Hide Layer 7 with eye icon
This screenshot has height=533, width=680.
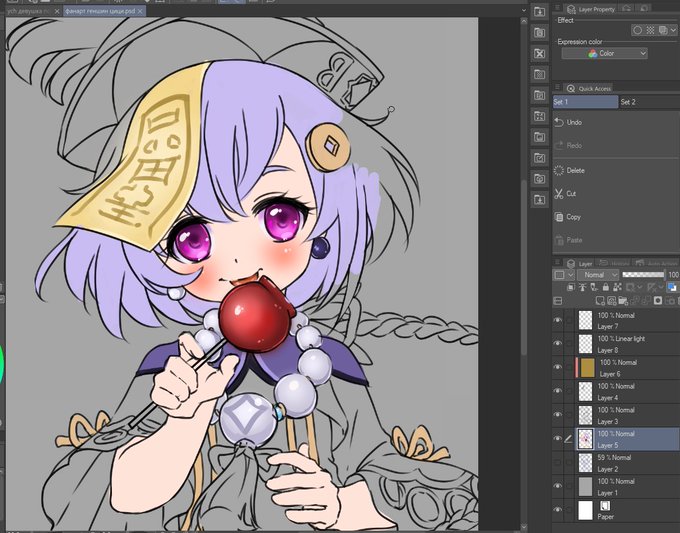pos(558,320)
